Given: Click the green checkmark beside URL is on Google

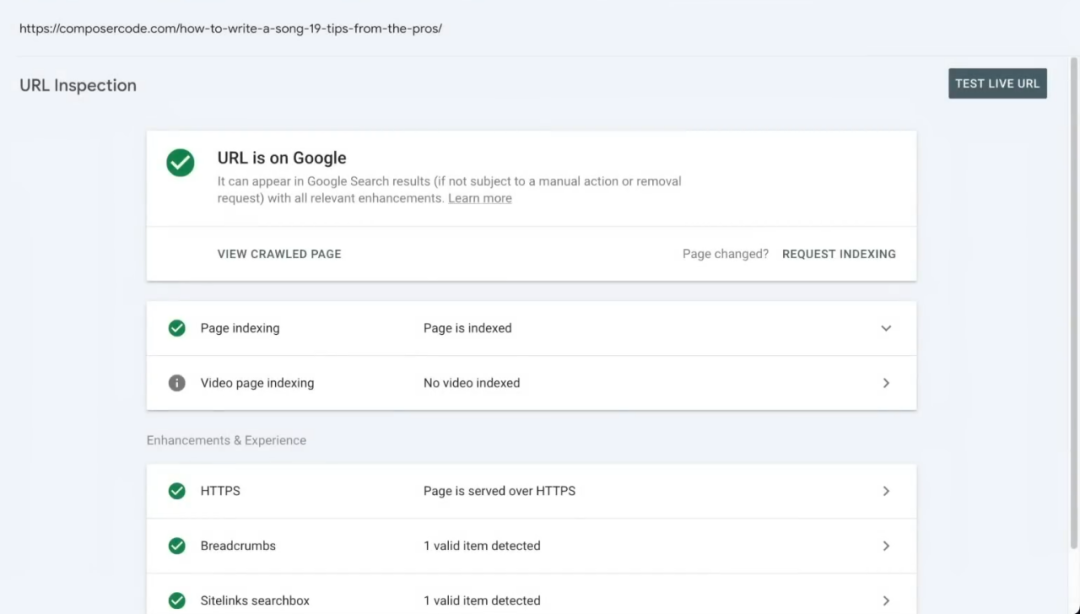Looking at the screenshot, I should click(x=180, y=163).
